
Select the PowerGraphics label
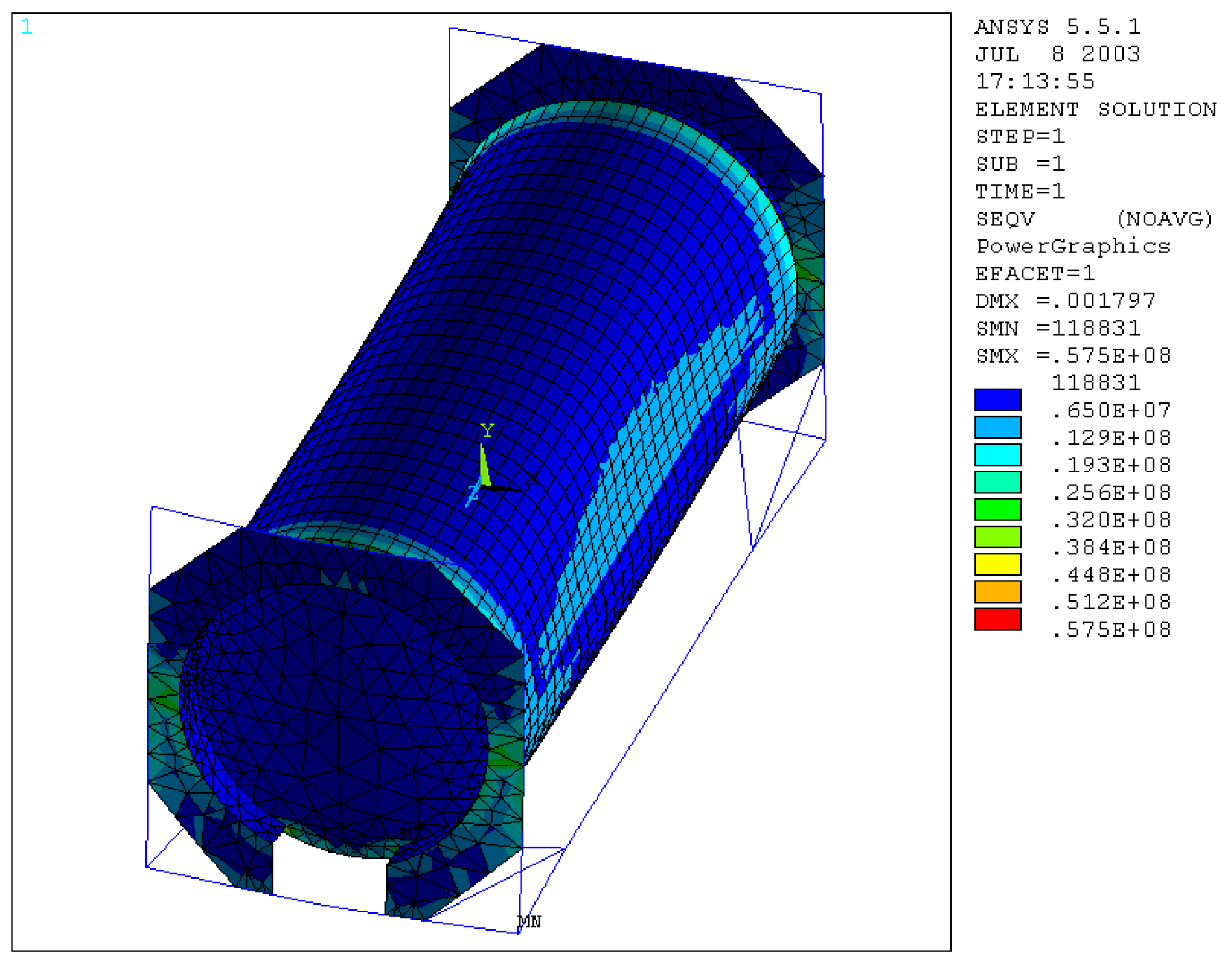tap(1073, 246)
